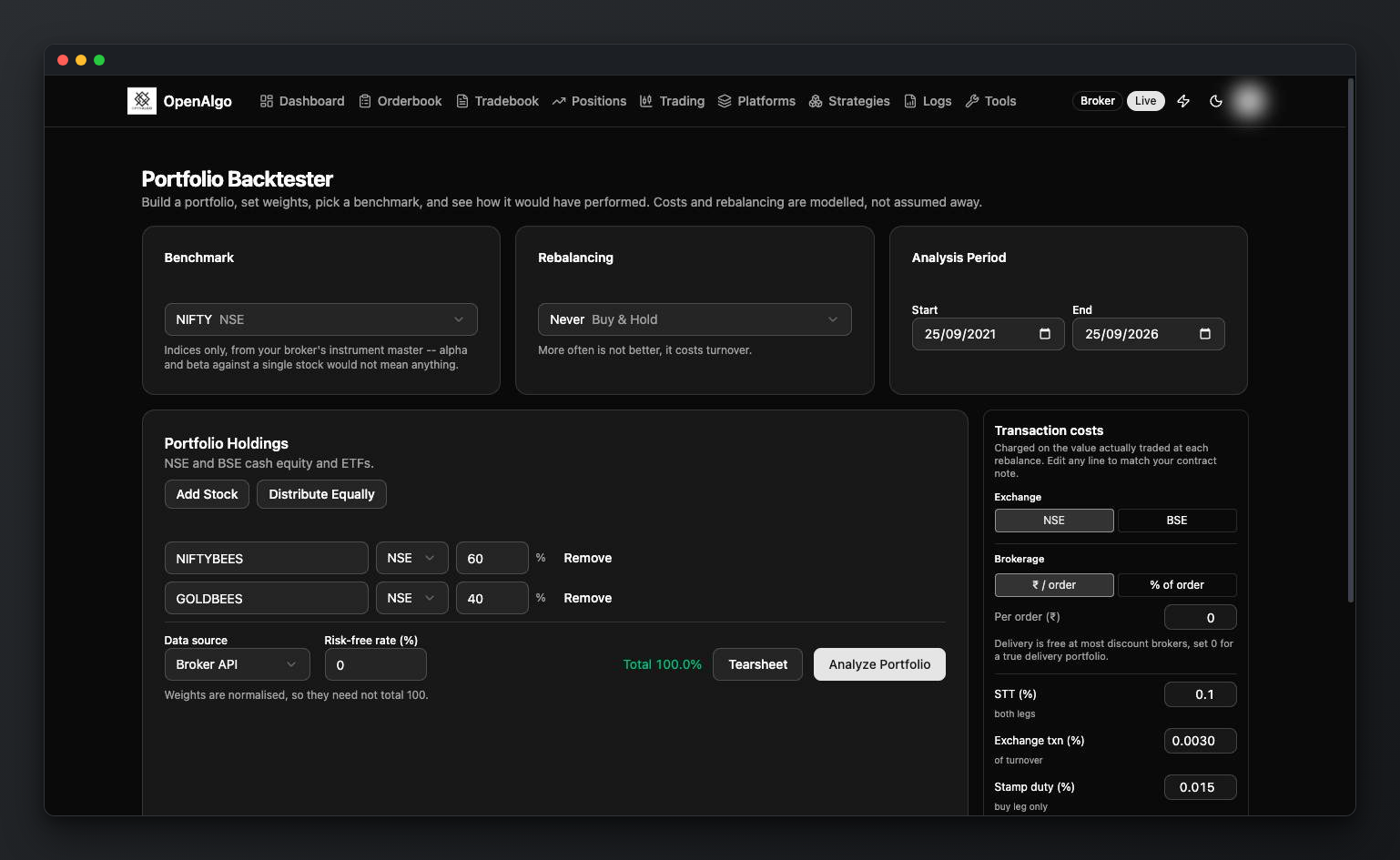Remove the GOLDBEES holding
The image size is (1400, 860).
587,598
